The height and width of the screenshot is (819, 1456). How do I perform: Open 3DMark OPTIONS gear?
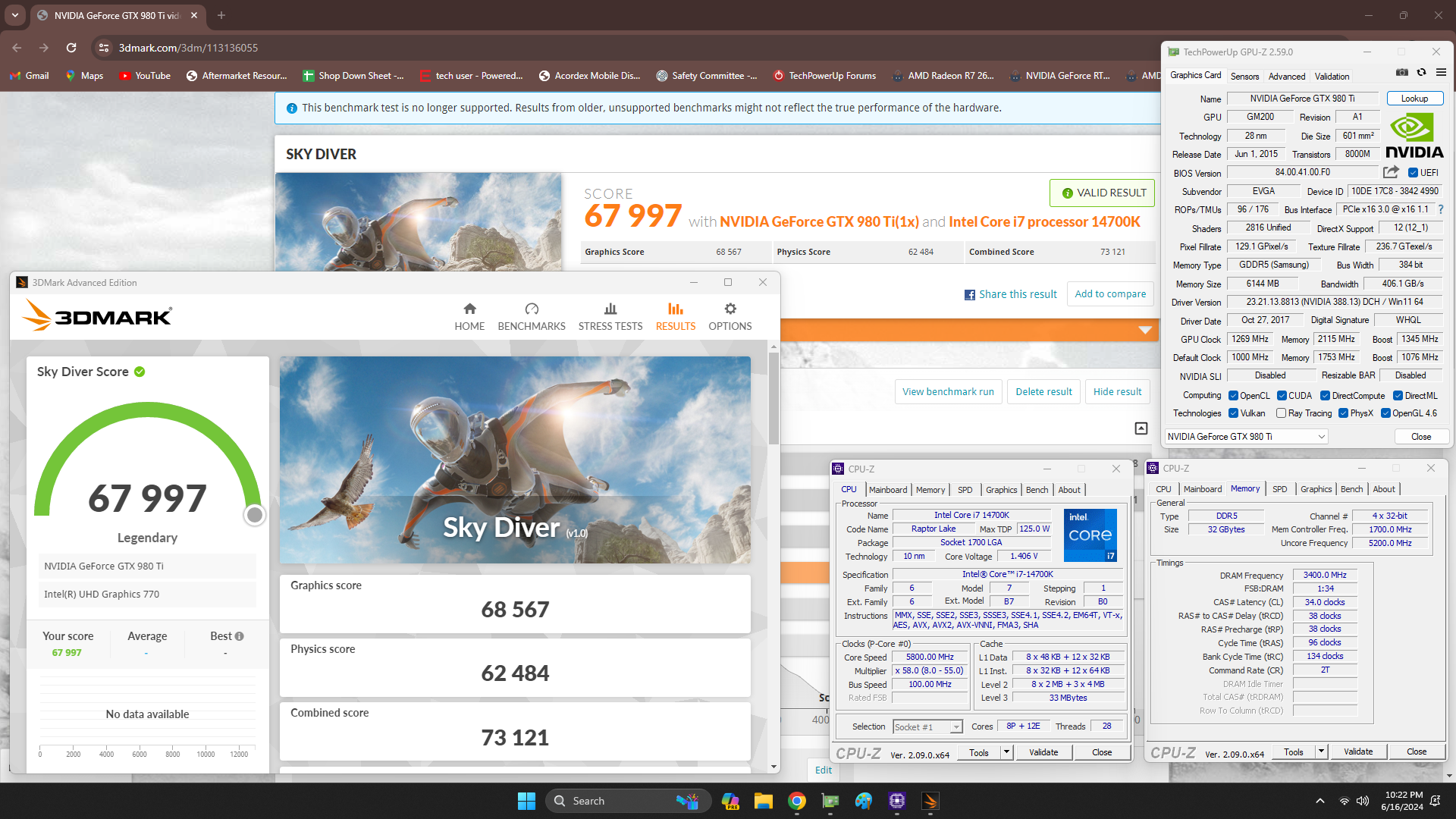[x=730, y=317]
